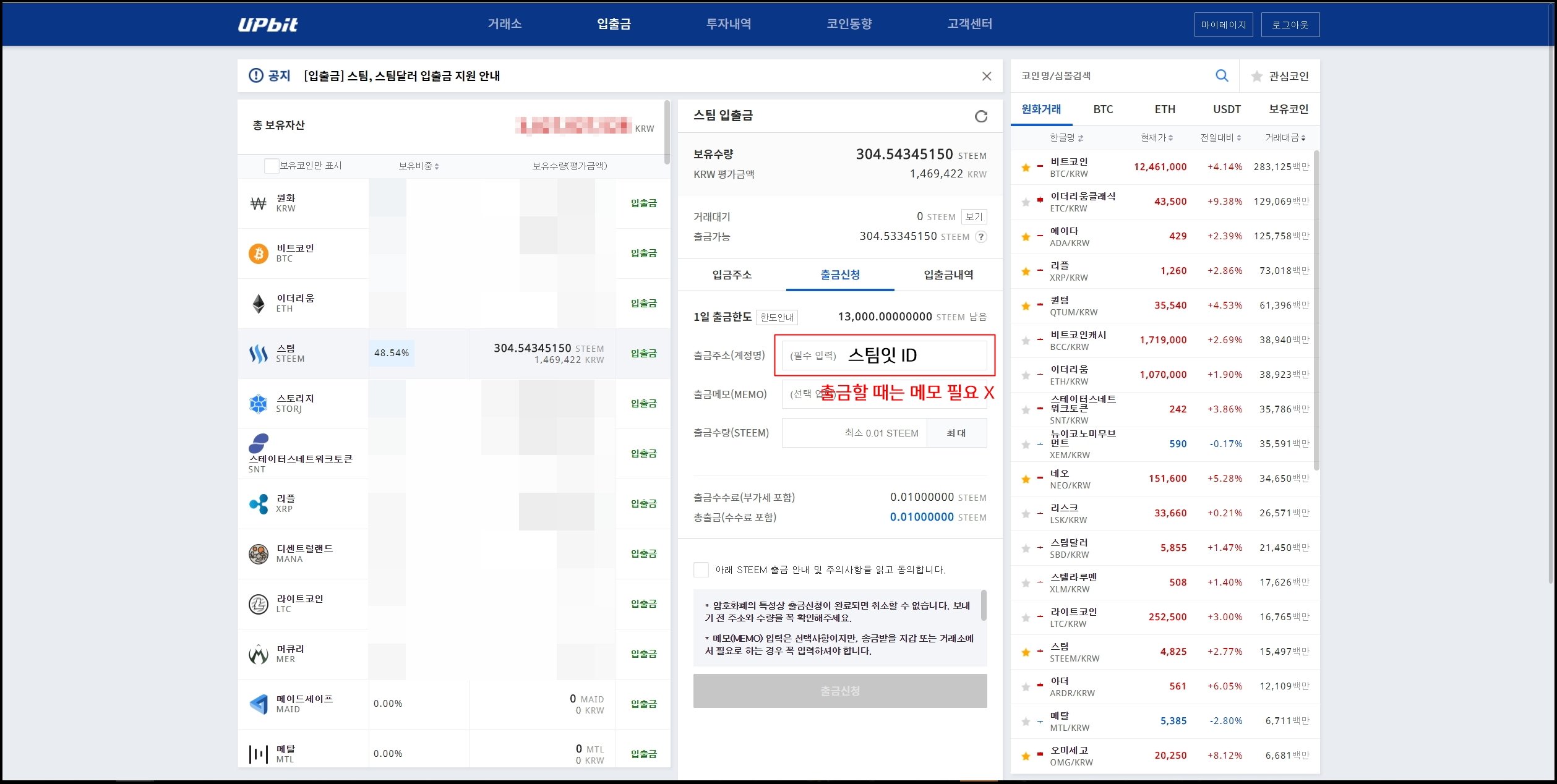Click the Bitcoin coin icon
Image resolution: width=1557 pixels, height=784 pixels.
click(x=259, y=253)
